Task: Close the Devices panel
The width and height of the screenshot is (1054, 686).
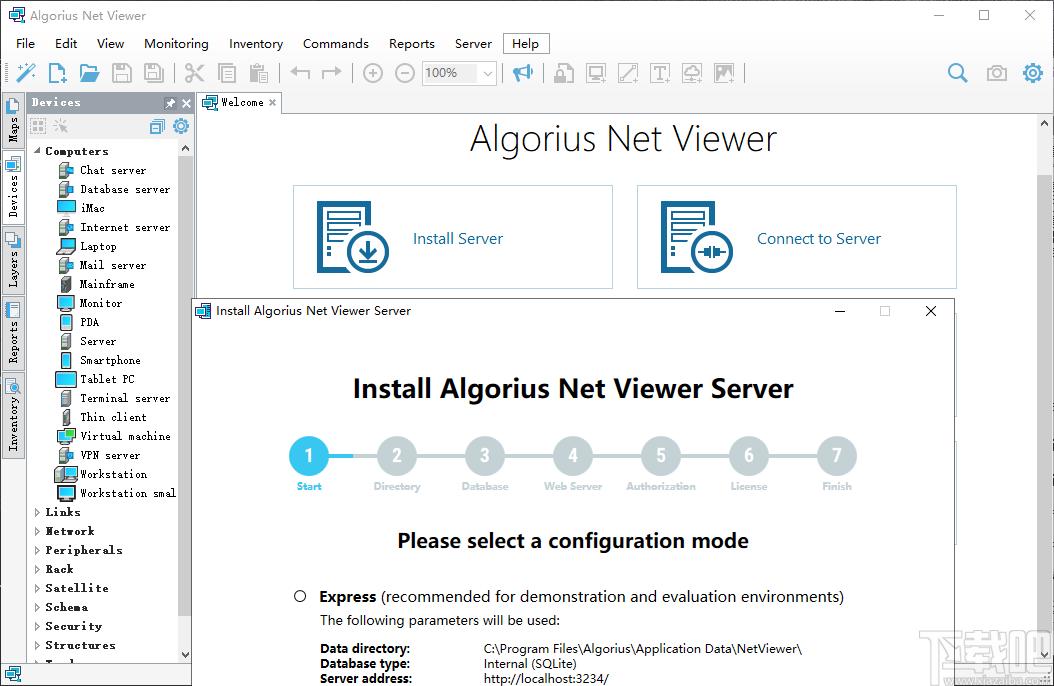Action: click(186, 103)
